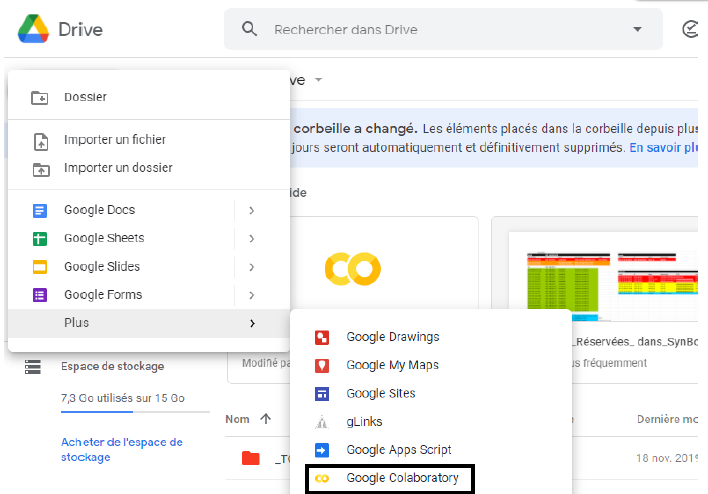Choose Importer un fichier

(114, 140)
